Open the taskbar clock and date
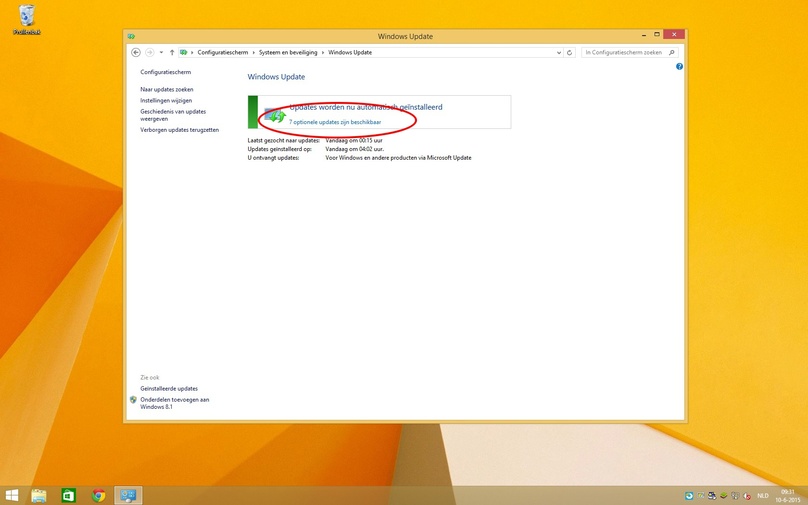This screenshot has height=505, width=808. point(788,496)
